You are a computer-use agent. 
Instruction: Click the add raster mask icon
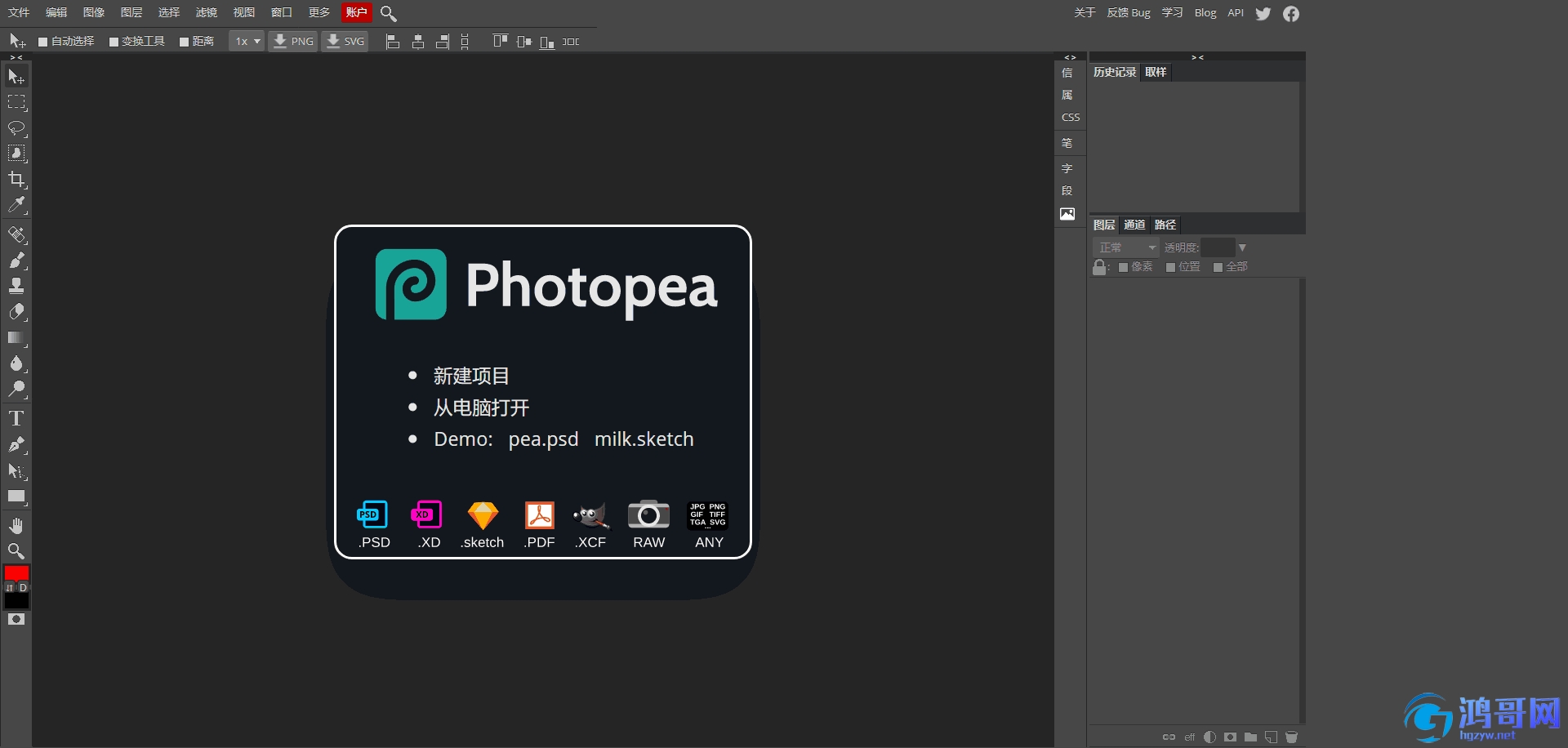(1230, 737)
